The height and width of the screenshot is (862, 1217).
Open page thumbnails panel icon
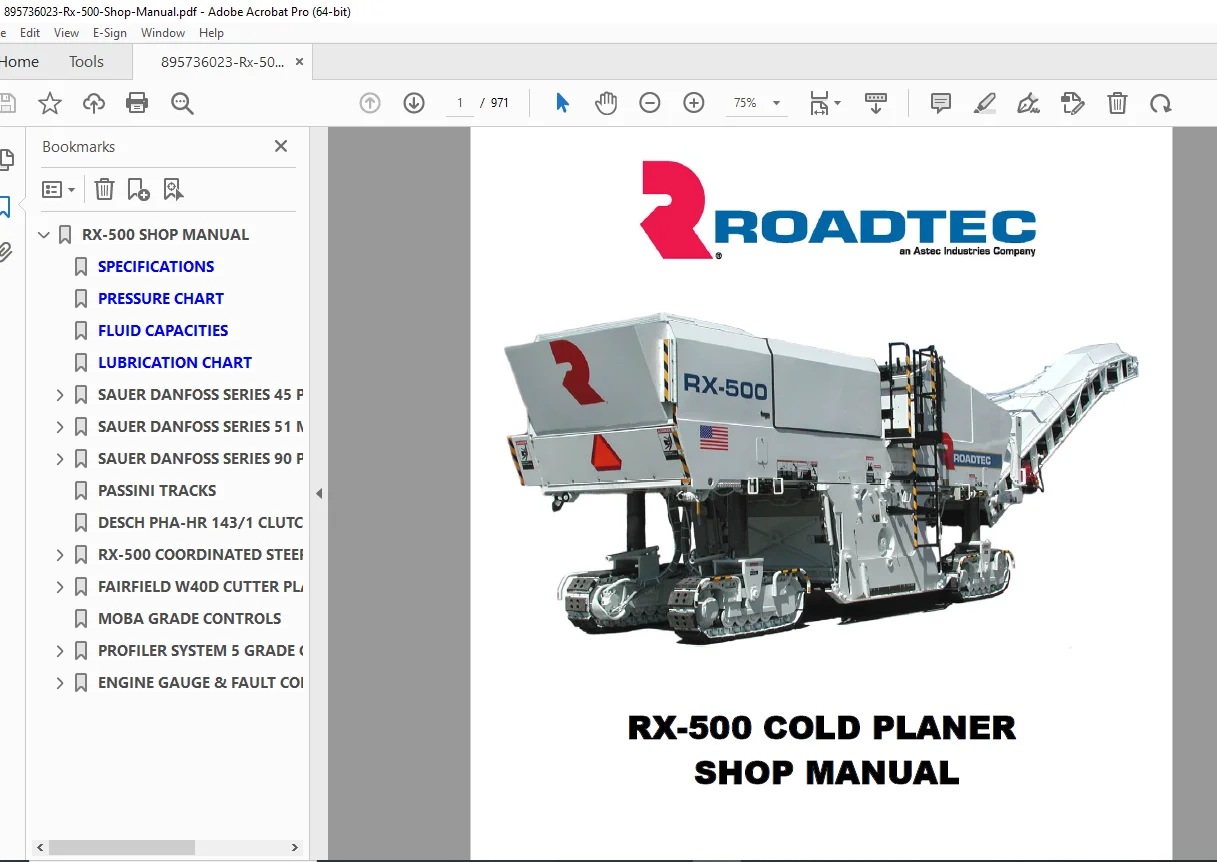(x=6, y=160)
